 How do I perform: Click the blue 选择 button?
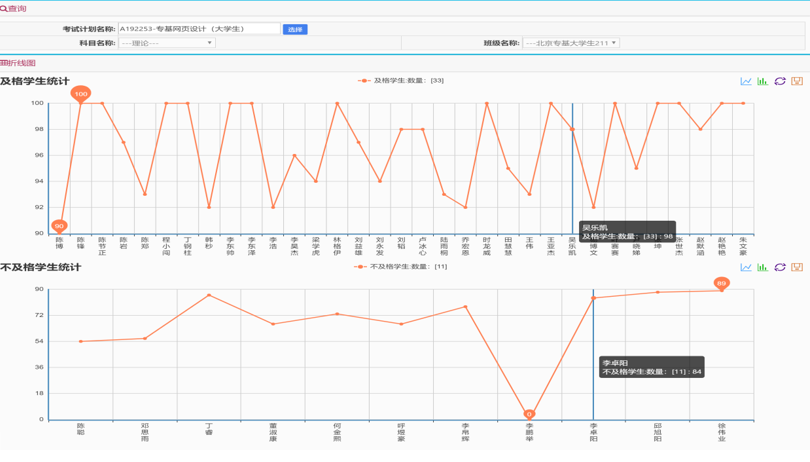coord(295,29)
